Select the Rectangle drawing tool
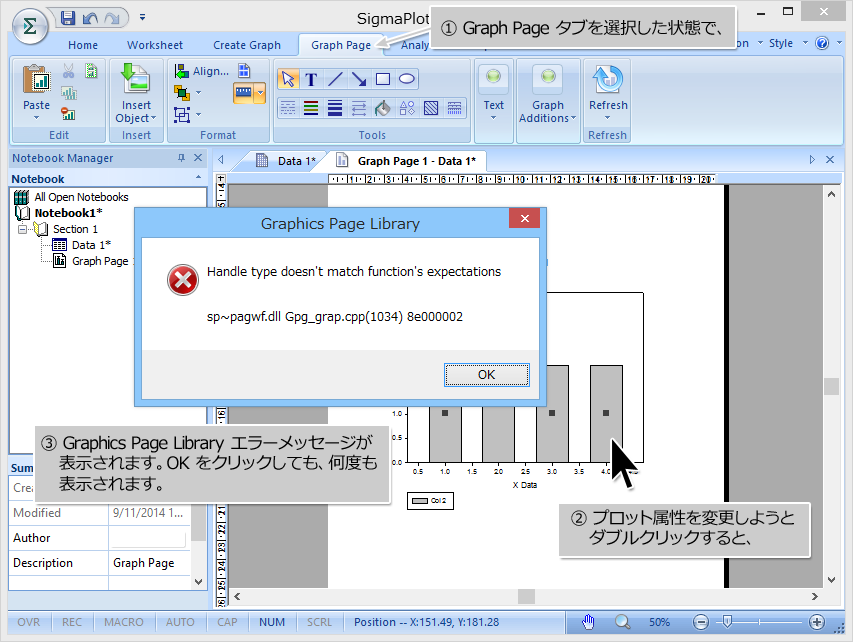Viewport: 853px width, 642px height. coord(383,79)
